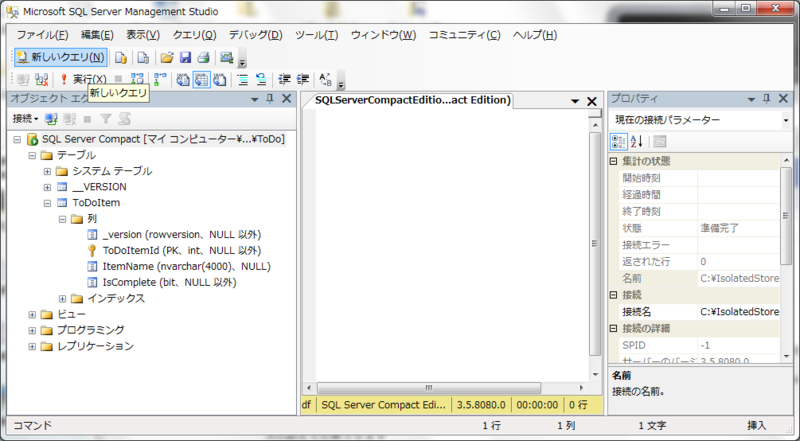Save with the floppy disk icon
This screenshot has height=441, width=800.
tap(185, 58)
